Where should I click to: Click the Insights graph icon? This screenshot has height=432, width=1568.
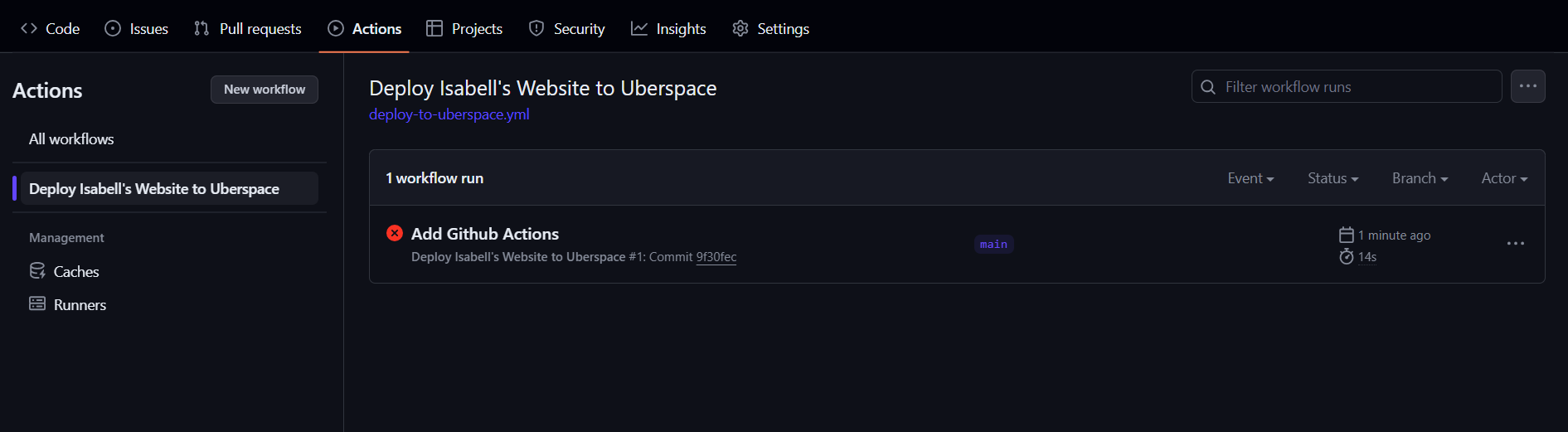click(x=639, y=28)
